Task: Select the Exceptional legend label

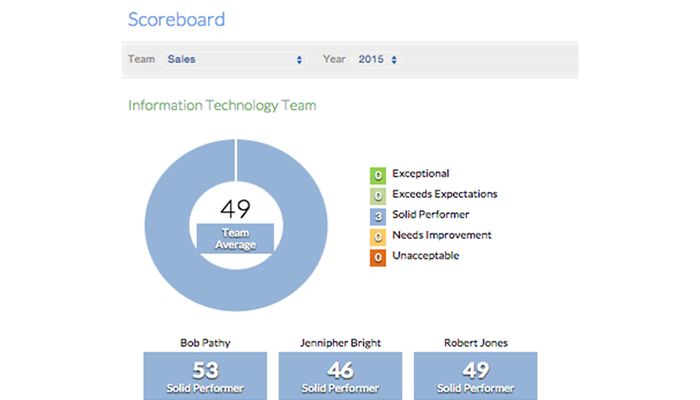Action: click(421, 174)
